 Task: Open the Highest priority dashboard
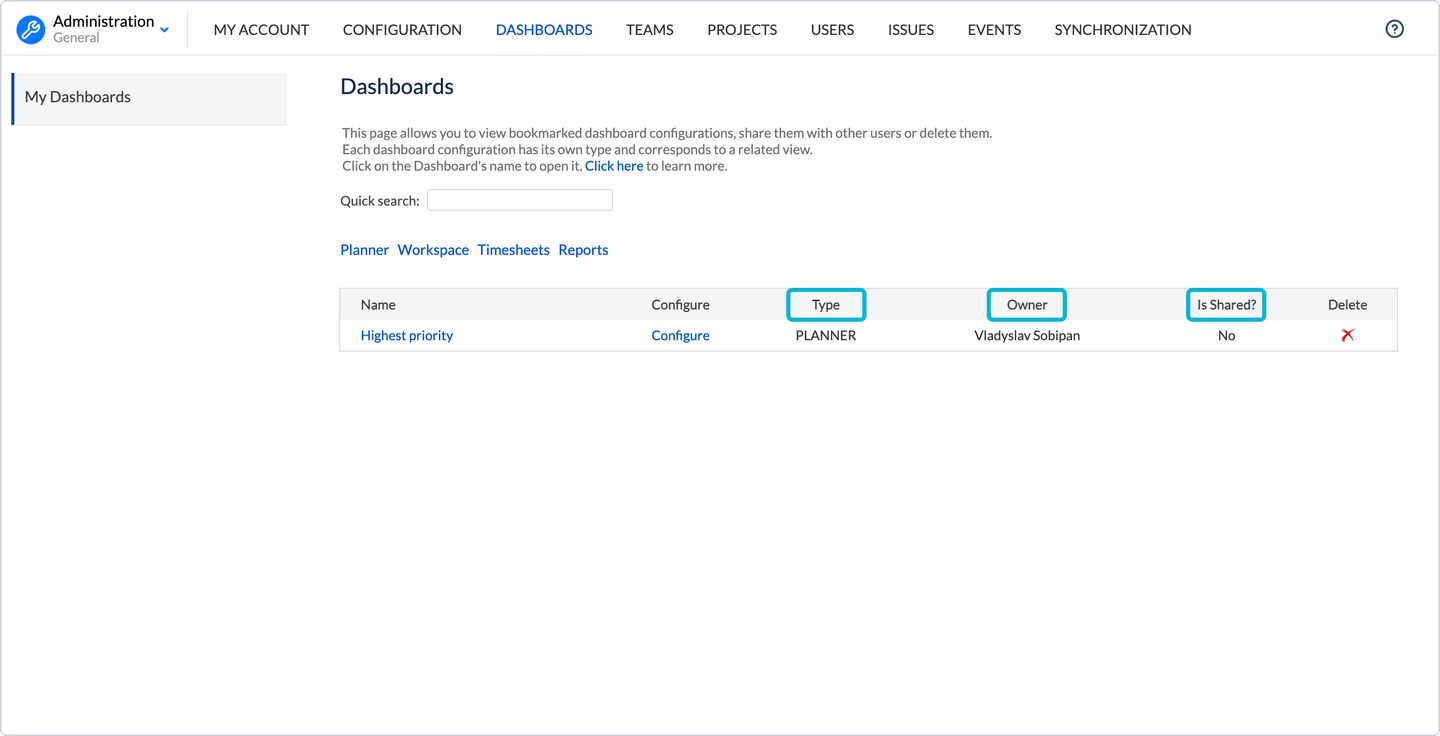[x=406, y=336]
